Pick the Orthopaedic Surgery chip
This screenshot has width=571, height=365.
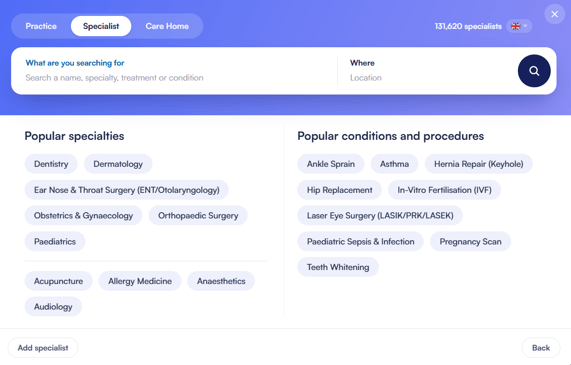pos(198,216)
